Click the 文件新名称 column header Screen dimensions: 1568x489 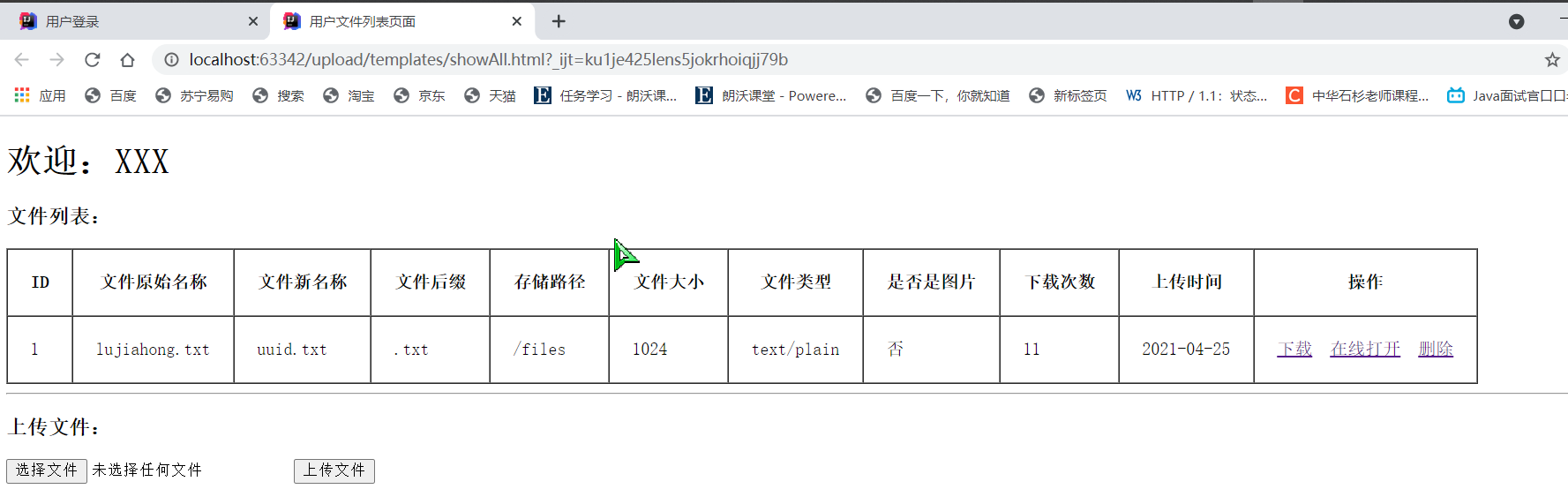pyautogui.click(x=303, y=282)
